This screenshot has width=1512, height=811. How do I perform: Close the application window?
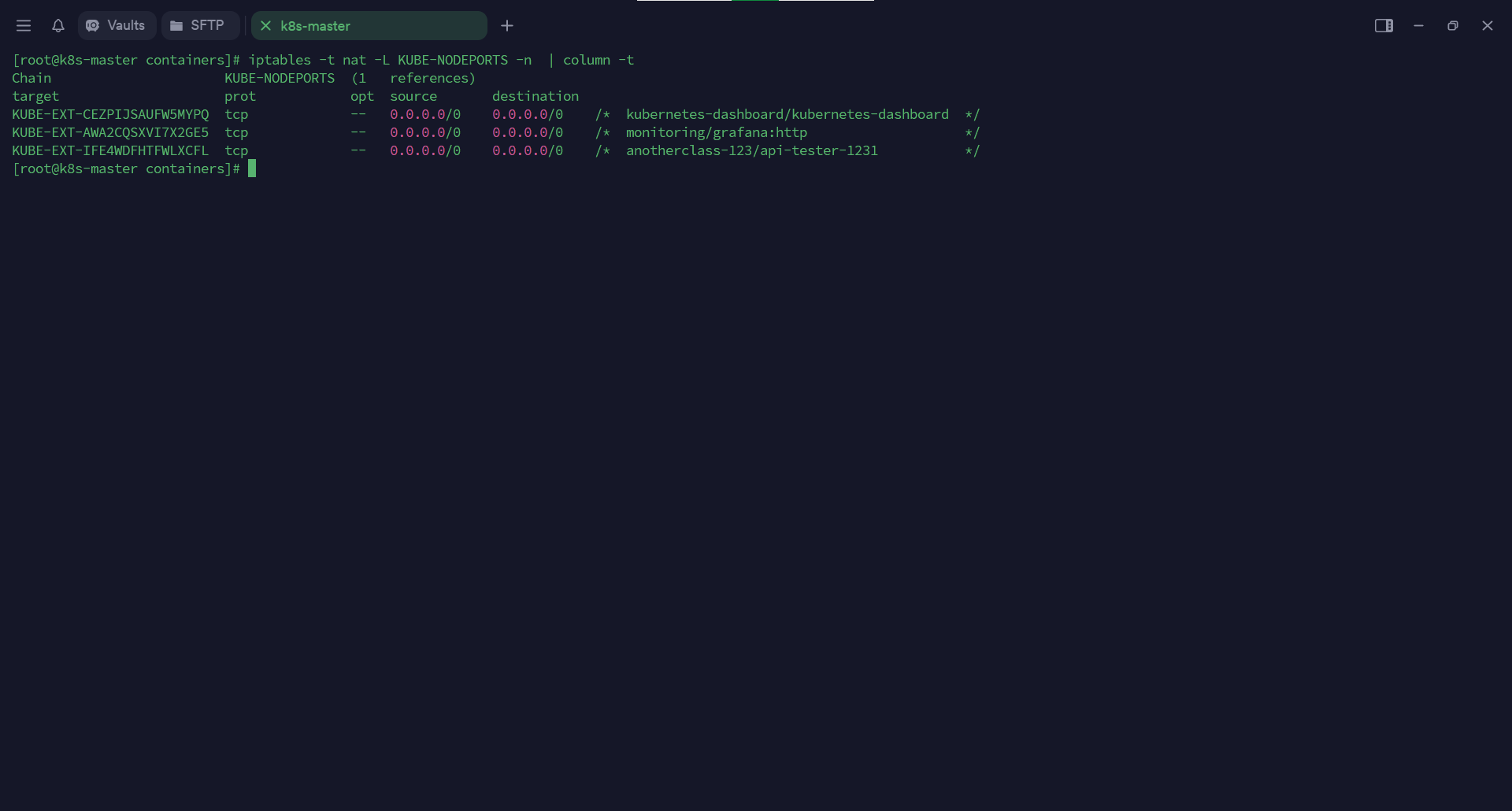coord(1488,26)
